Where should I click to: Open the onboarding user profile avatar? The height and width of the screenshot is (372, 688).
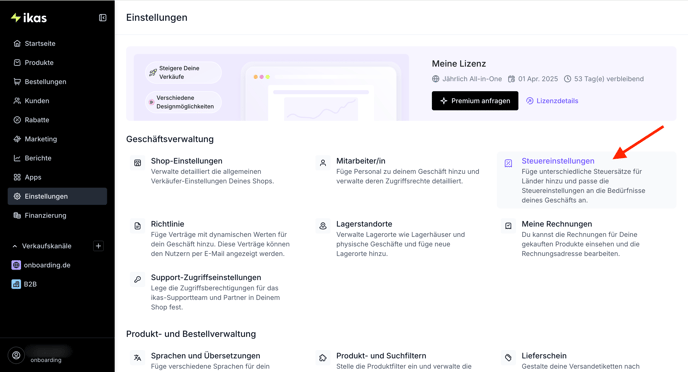pyautogui.click(x=16, y=355)
